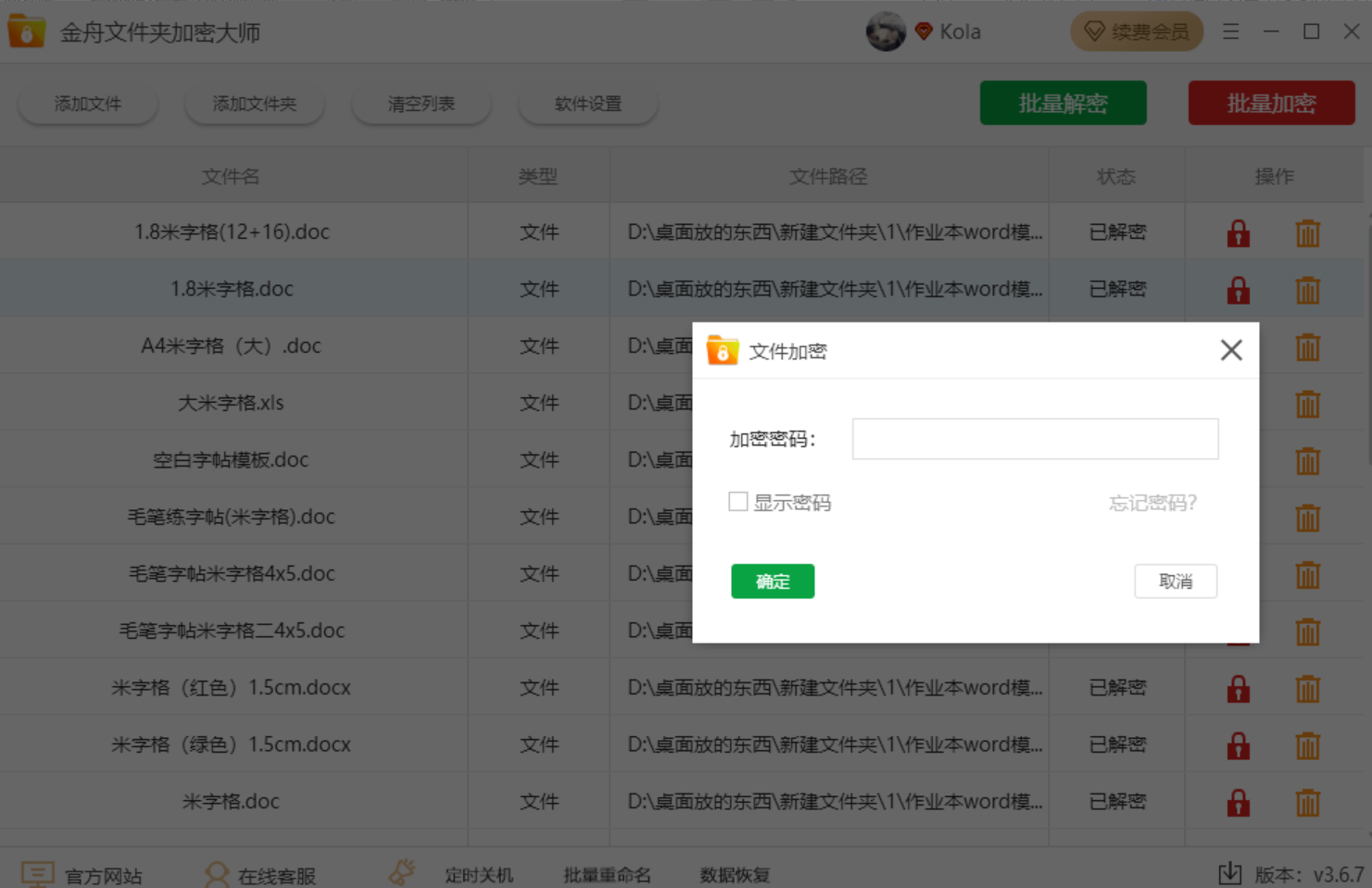The width and height of the screenshot is (1372, 888).
Task: Click inside the 加密密码 input field
Action: (x=1035, y=438)
